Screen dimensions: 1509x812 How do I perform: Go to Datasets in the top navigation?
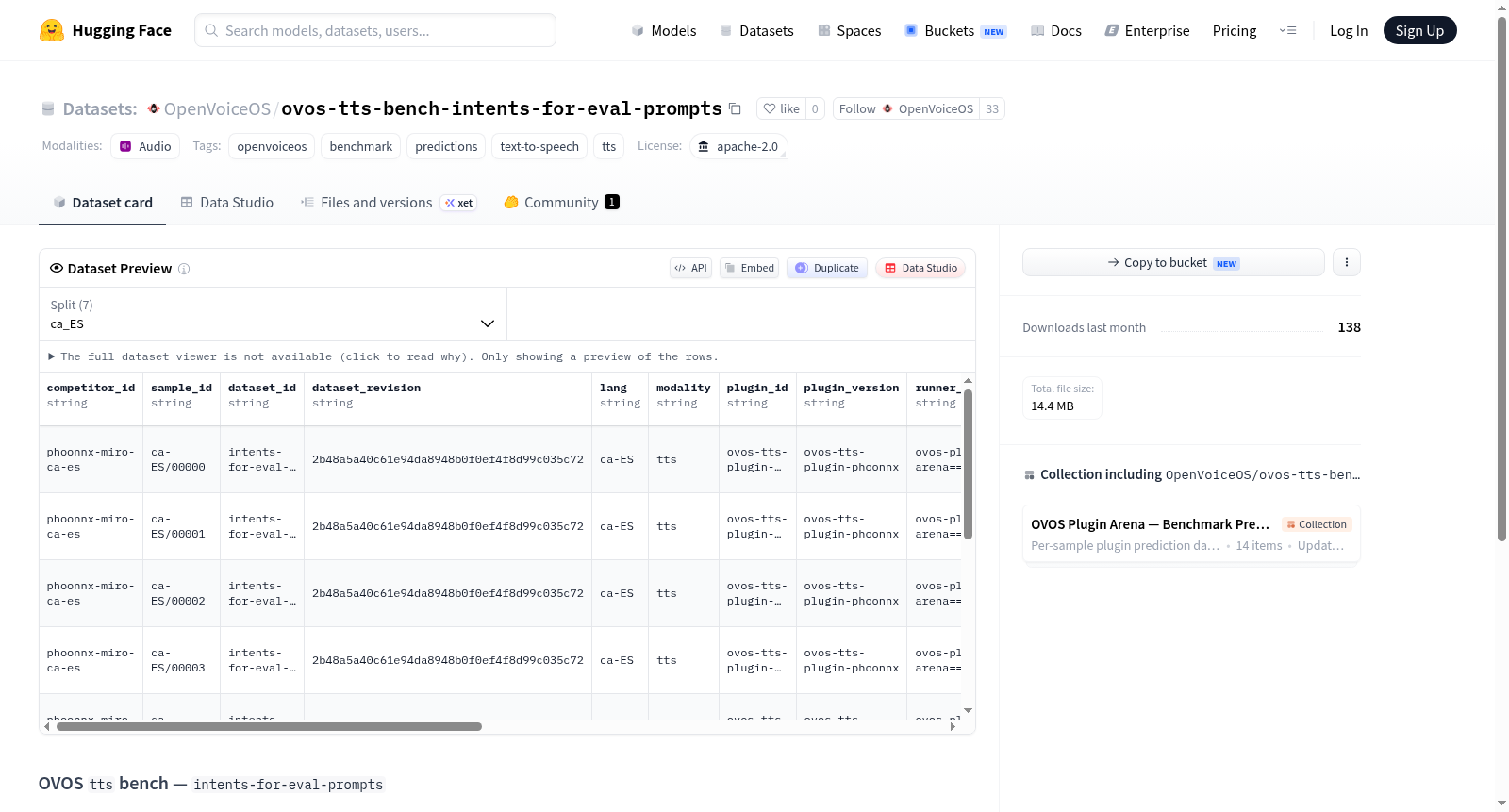point(756,30)
